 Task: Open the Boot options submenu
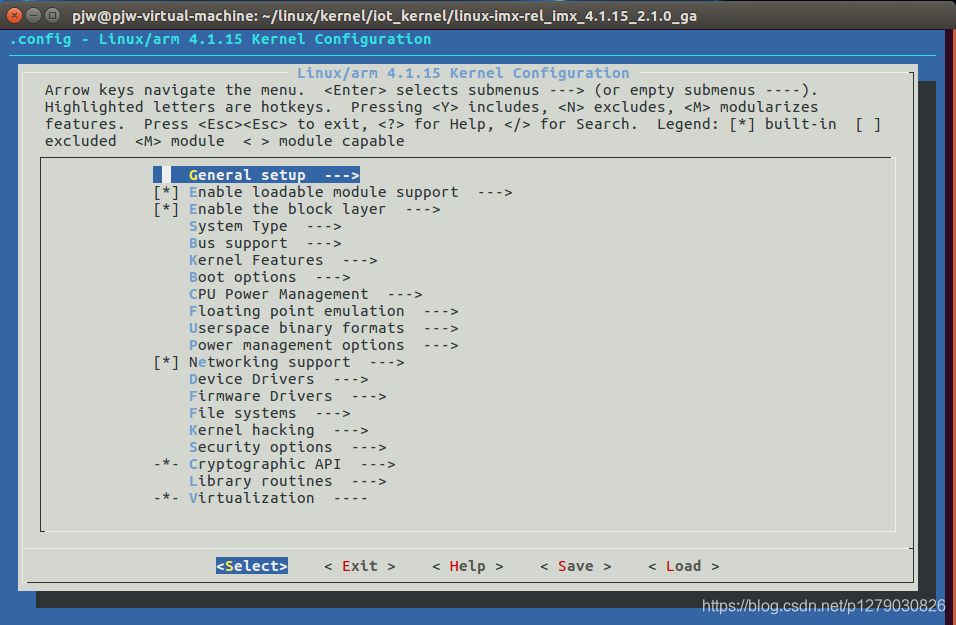(x=269, y=277)
